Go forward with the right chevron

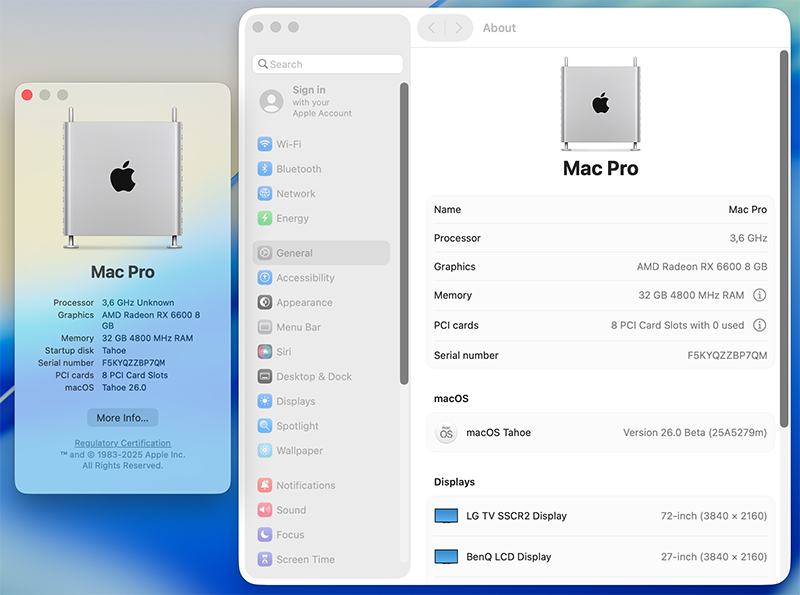[459, 28]
